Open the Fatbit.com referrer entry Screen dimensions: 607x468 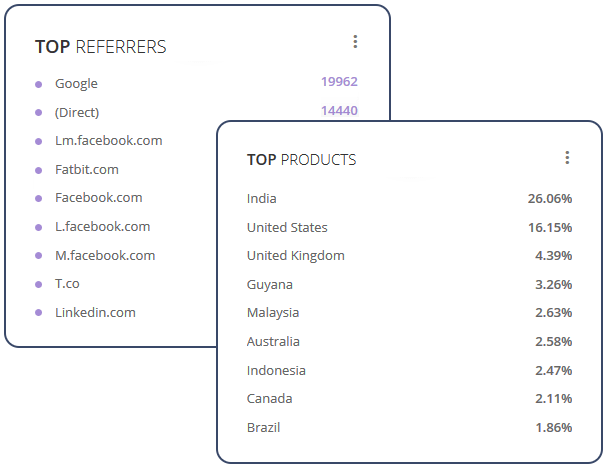pyautogui.click(x=87, y=170)
